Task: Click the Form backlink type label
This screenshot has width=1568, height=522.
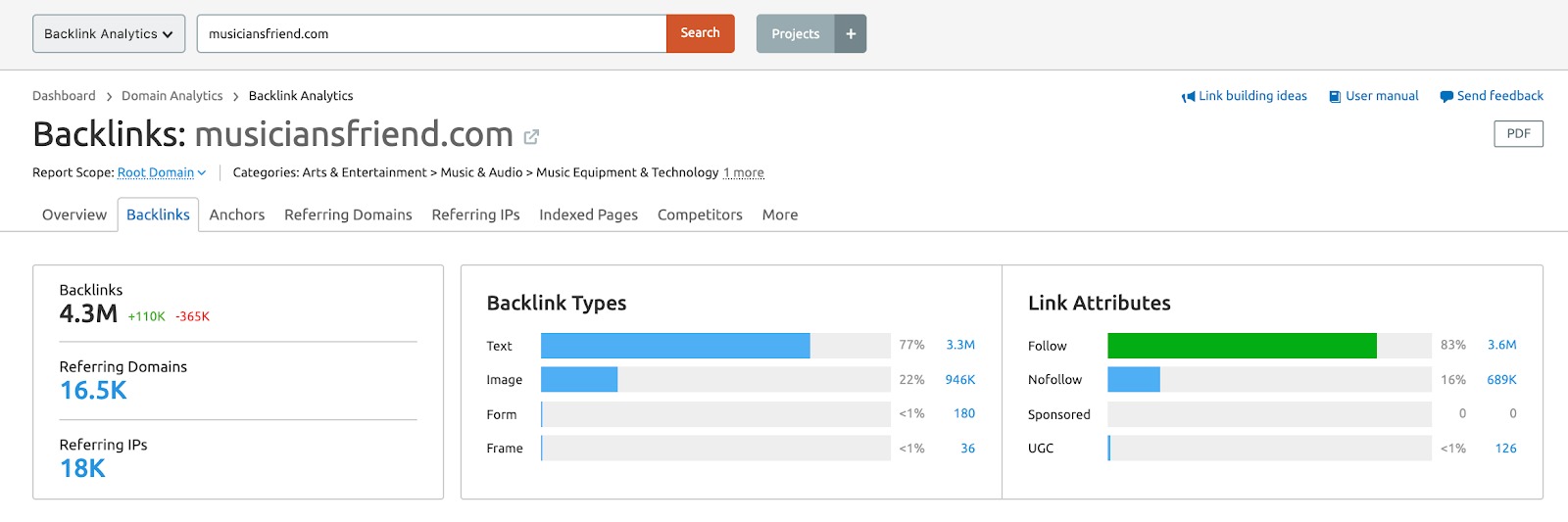Action: tap(502, 414)
